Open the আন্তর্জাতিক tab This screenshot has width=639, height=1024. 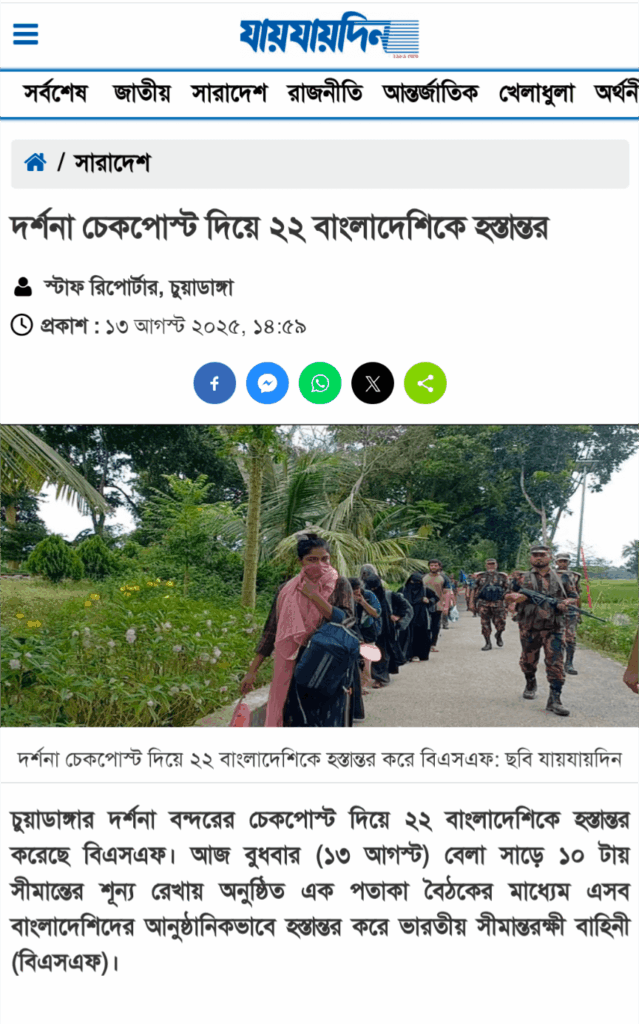tap(431, 93)
